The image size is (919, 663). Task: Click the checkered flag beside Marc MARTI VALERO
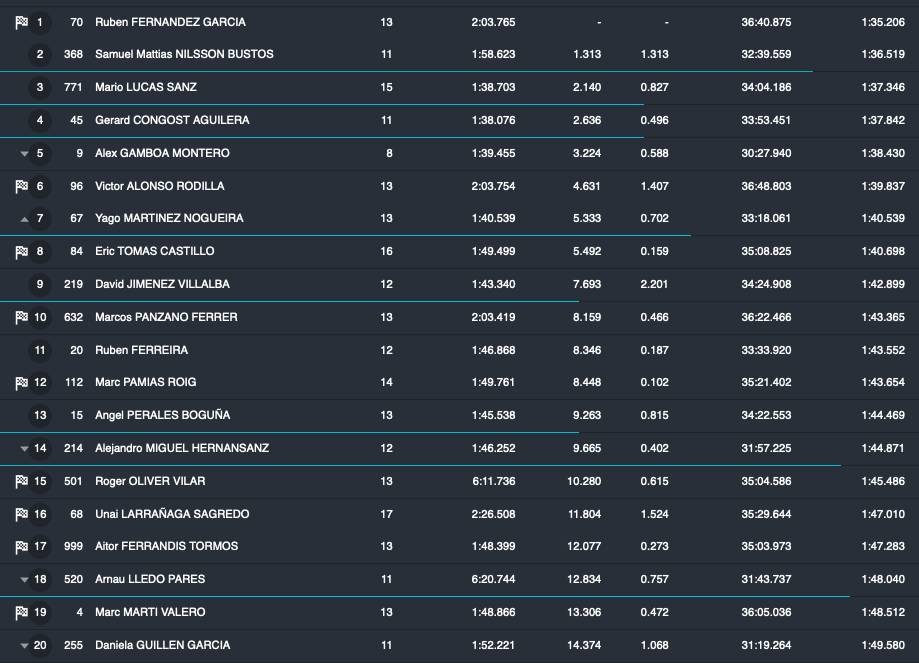21,612
